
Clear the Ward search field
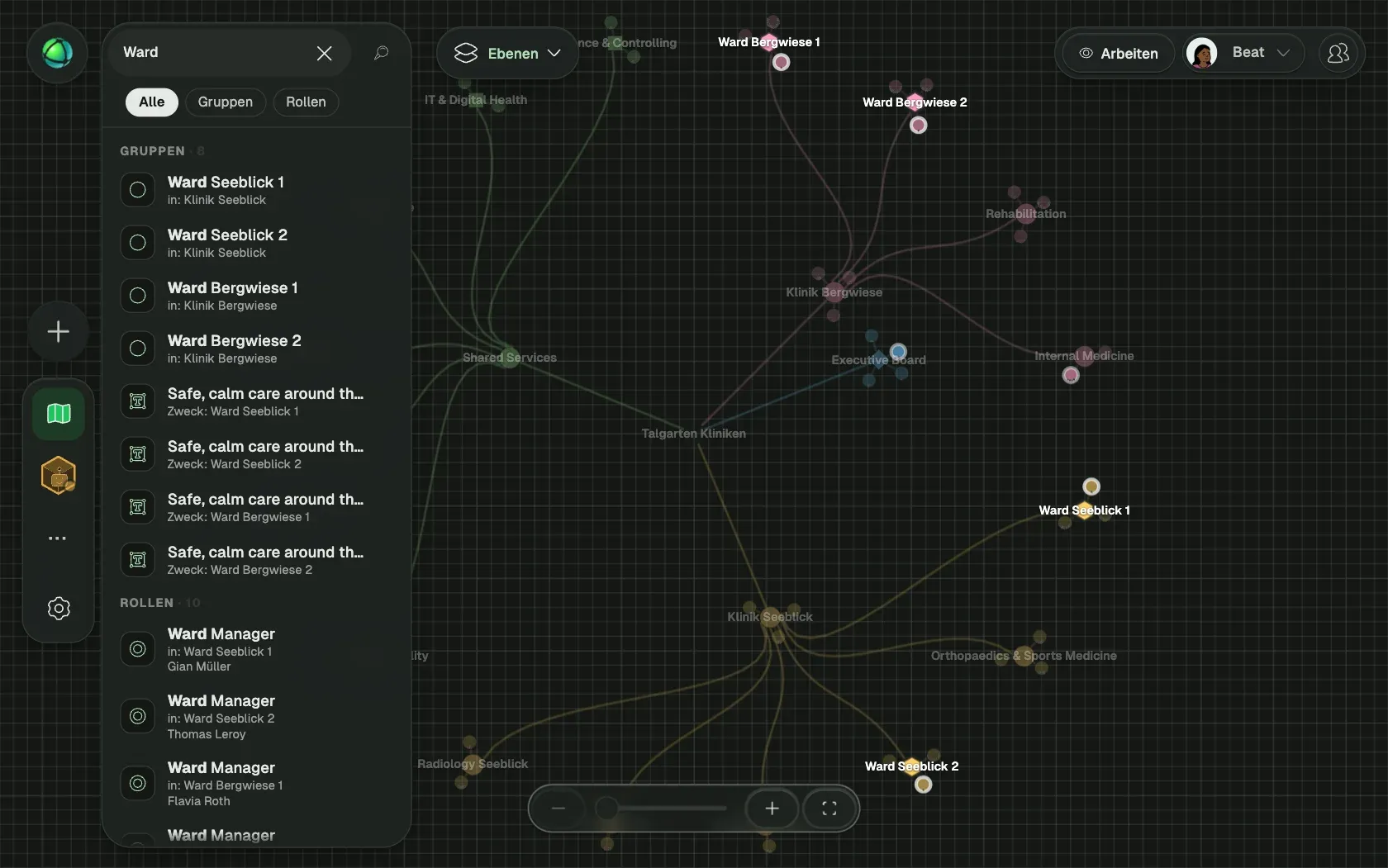324,53
